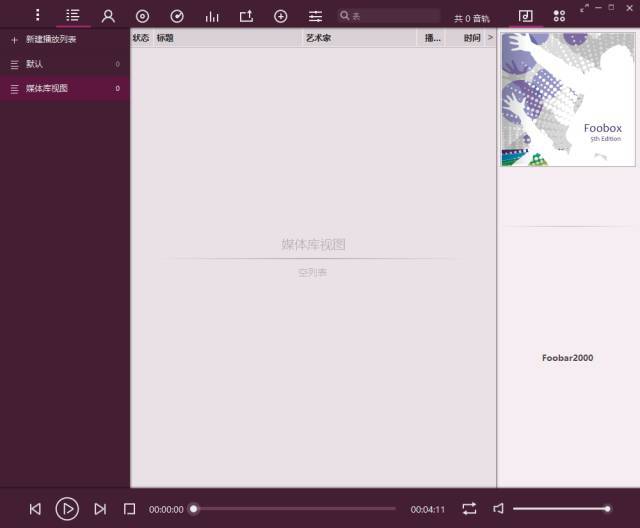Toggle the album art music note panel

click(525, 16)
